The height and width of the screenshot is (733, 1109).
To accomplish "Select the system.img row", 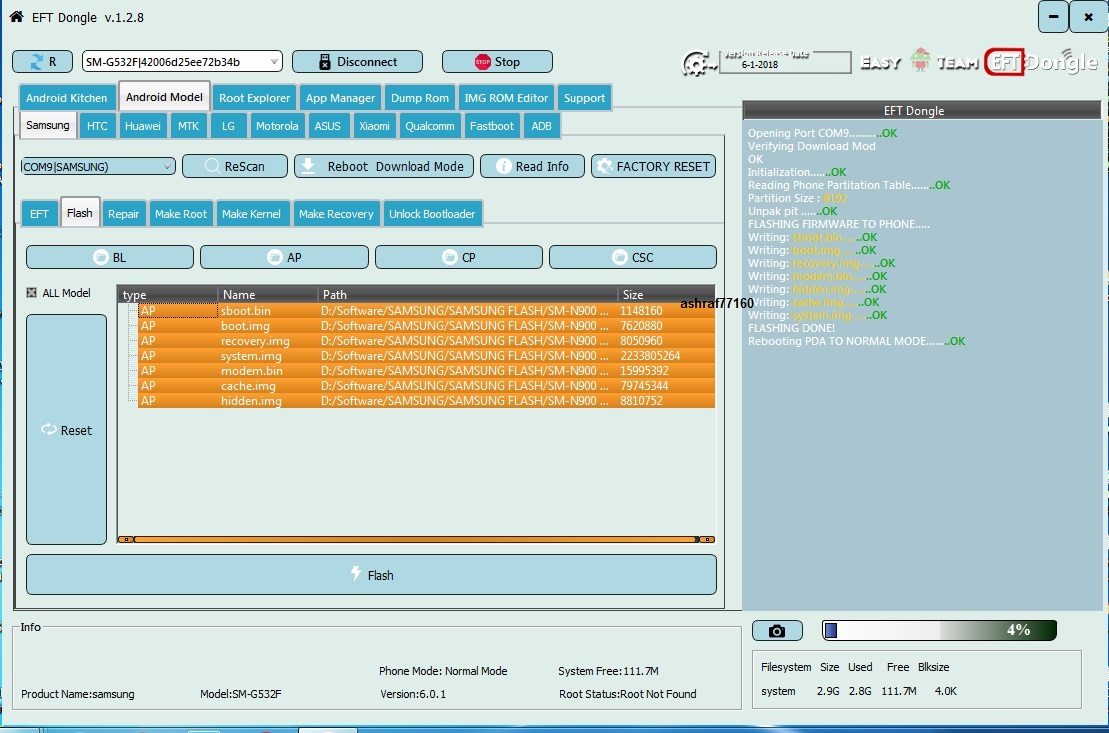I will tap(426, 356).
